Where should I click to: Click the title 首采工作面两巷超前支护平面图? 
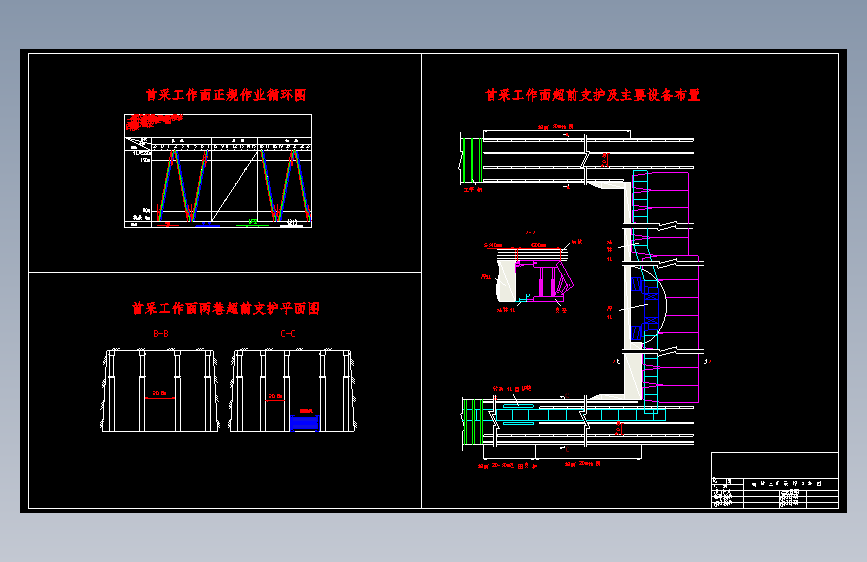tap(226, 308)
